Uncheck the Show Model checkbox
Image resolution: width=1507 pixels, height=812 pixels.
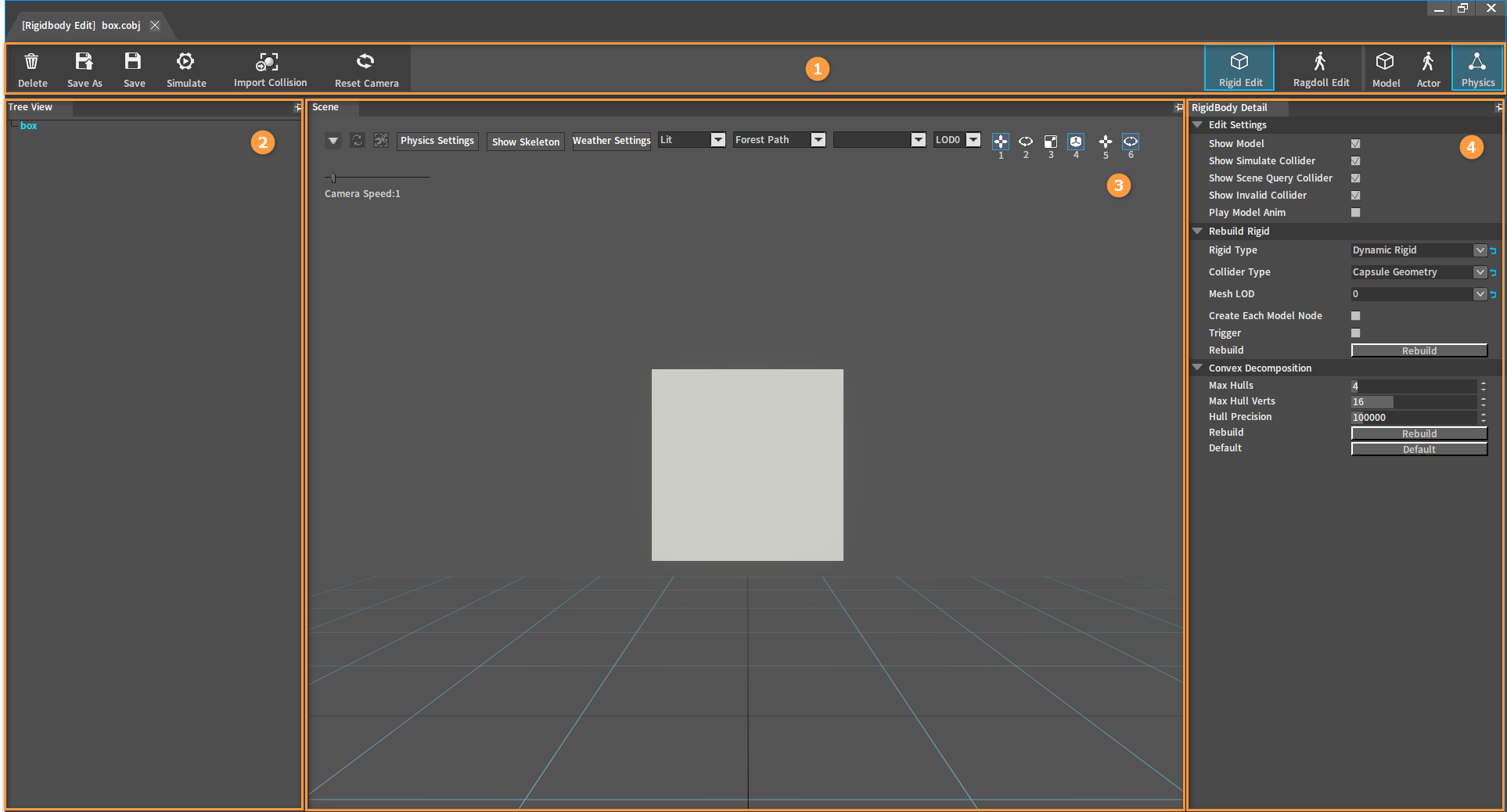1356,144
